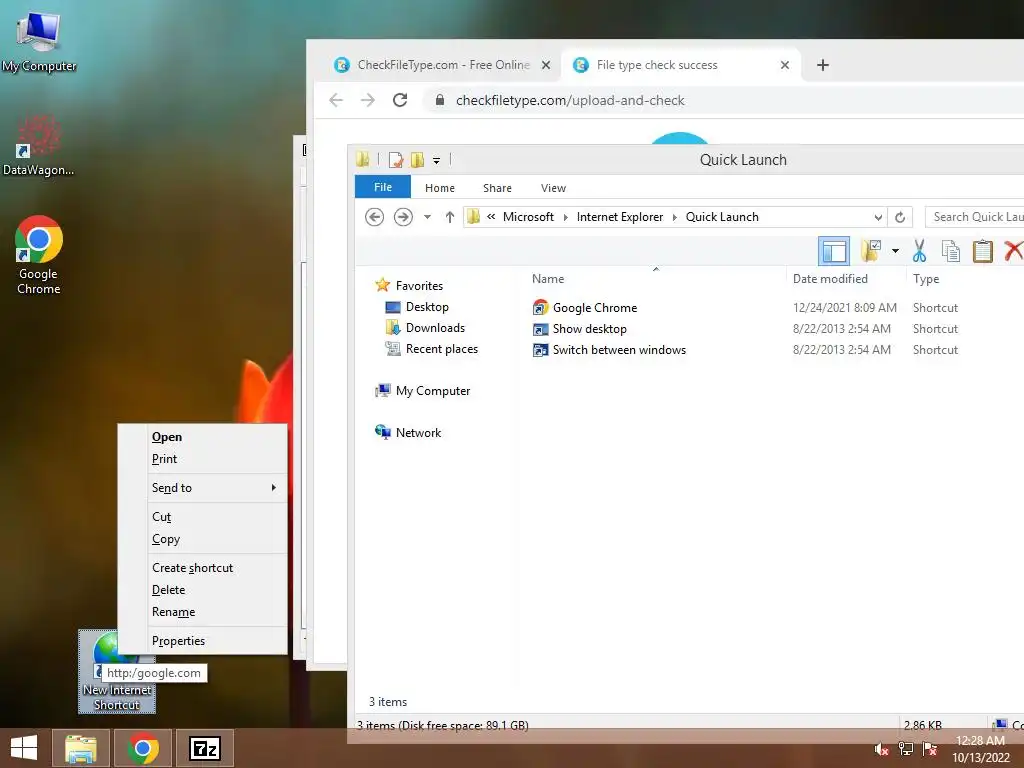Click the red Delete X icon
The image size is (1024, 768).
1014,251
